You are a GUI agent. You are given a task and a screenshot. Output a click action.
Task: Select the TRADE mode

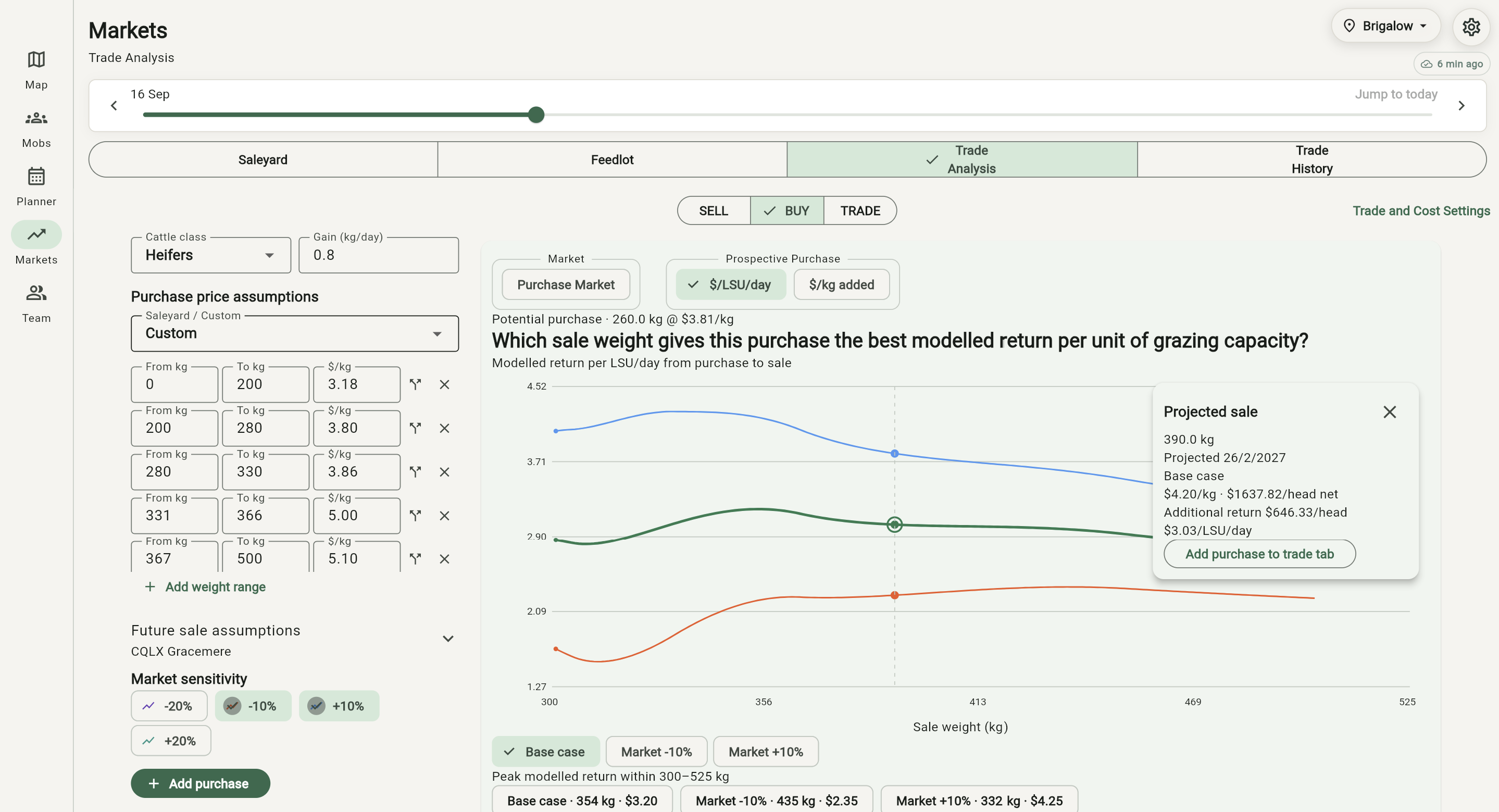(x=860, y=211)
